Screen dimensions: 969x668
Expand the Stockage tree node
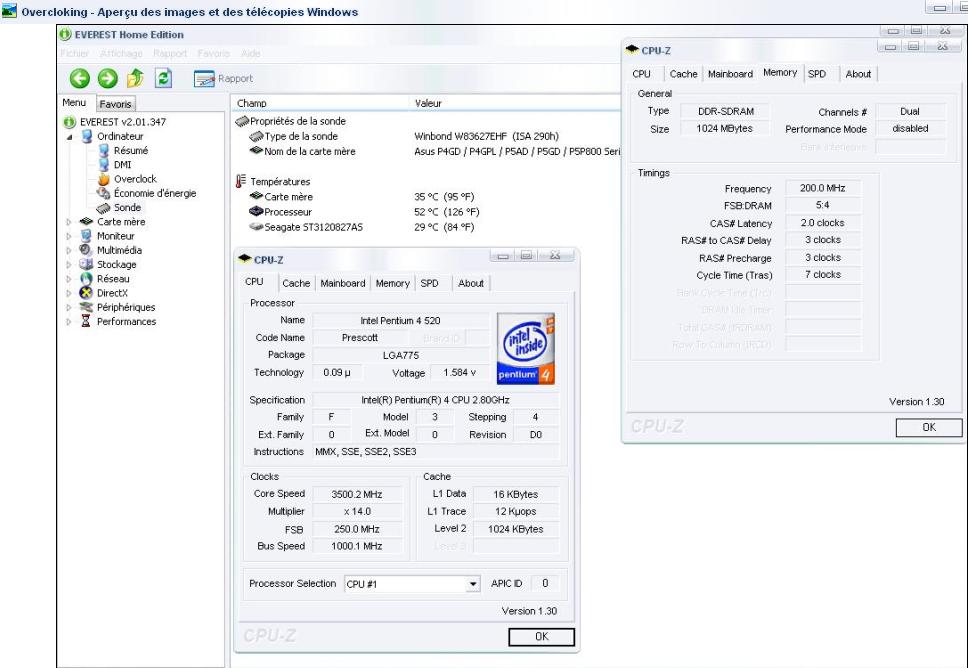point(69,264)
